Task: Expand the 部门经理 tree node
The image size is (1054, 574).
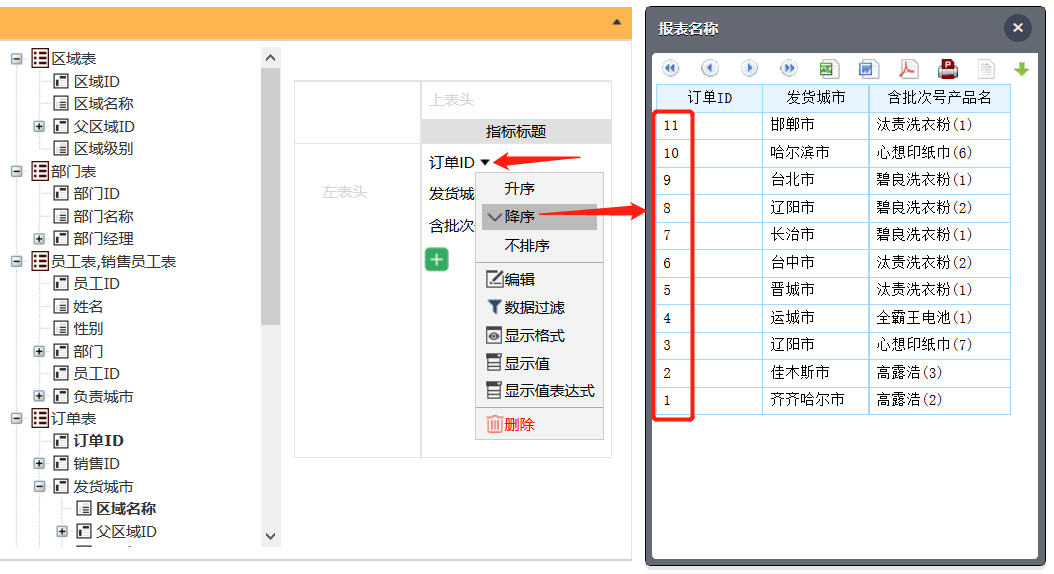Action: click(39, 239)
